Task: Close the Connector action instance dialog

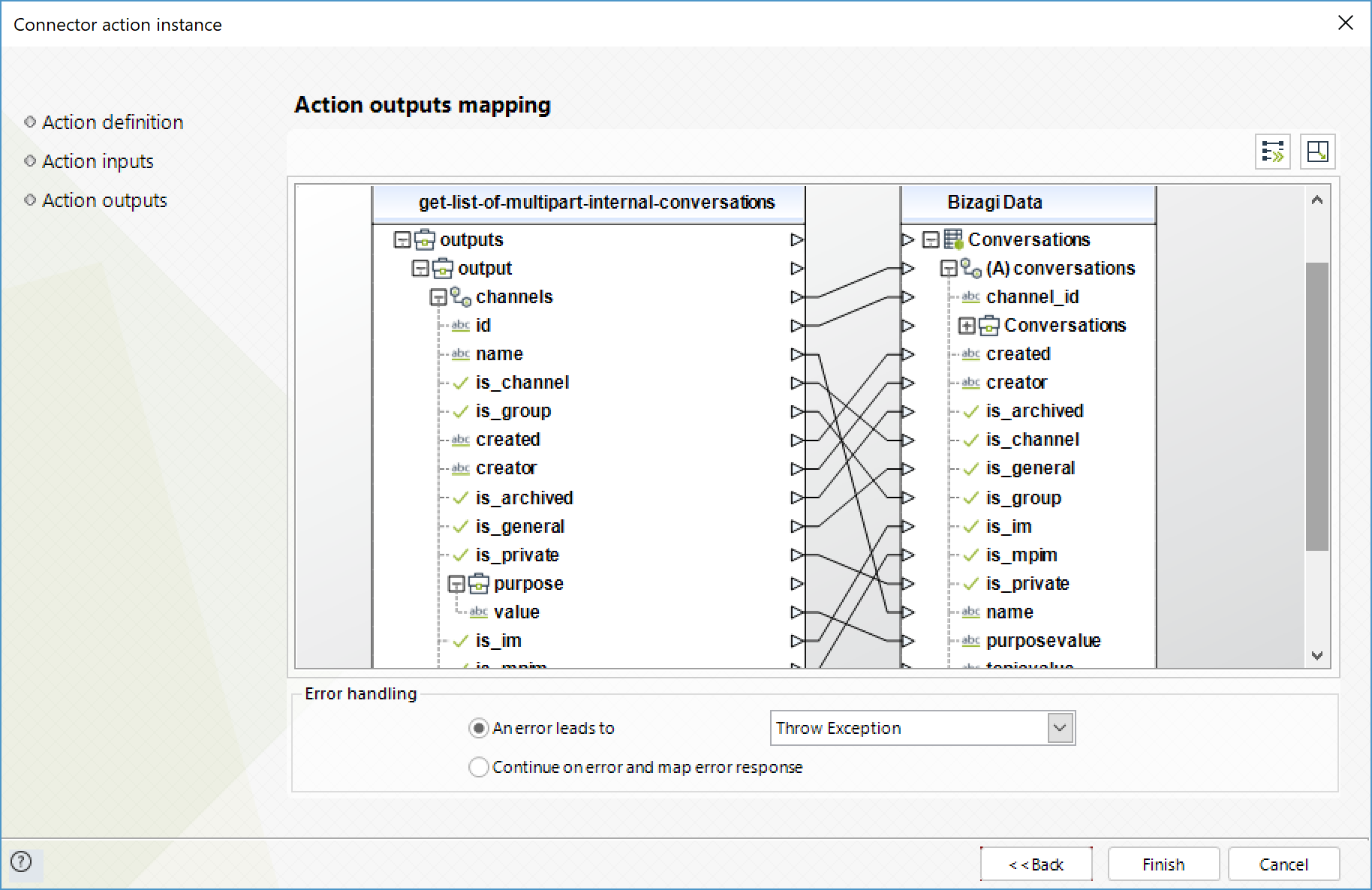Action: pos(1346,23)
